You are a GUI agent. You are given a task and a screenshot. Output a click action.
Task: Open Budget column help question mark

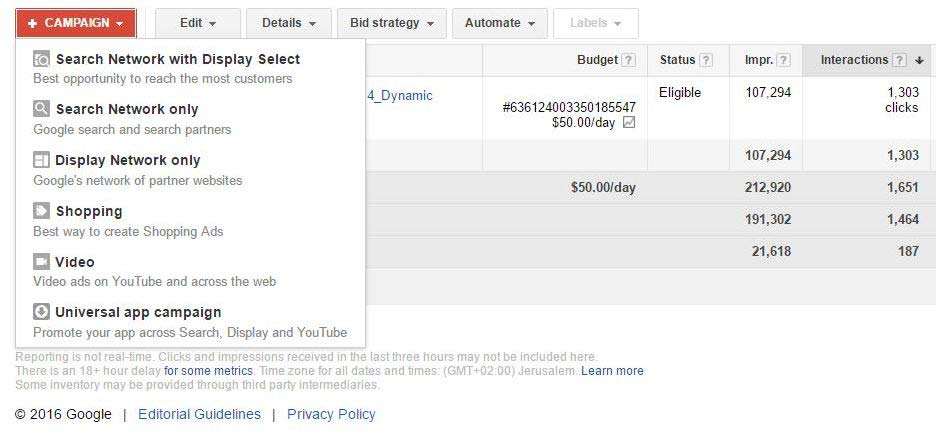tap(628, 60)
